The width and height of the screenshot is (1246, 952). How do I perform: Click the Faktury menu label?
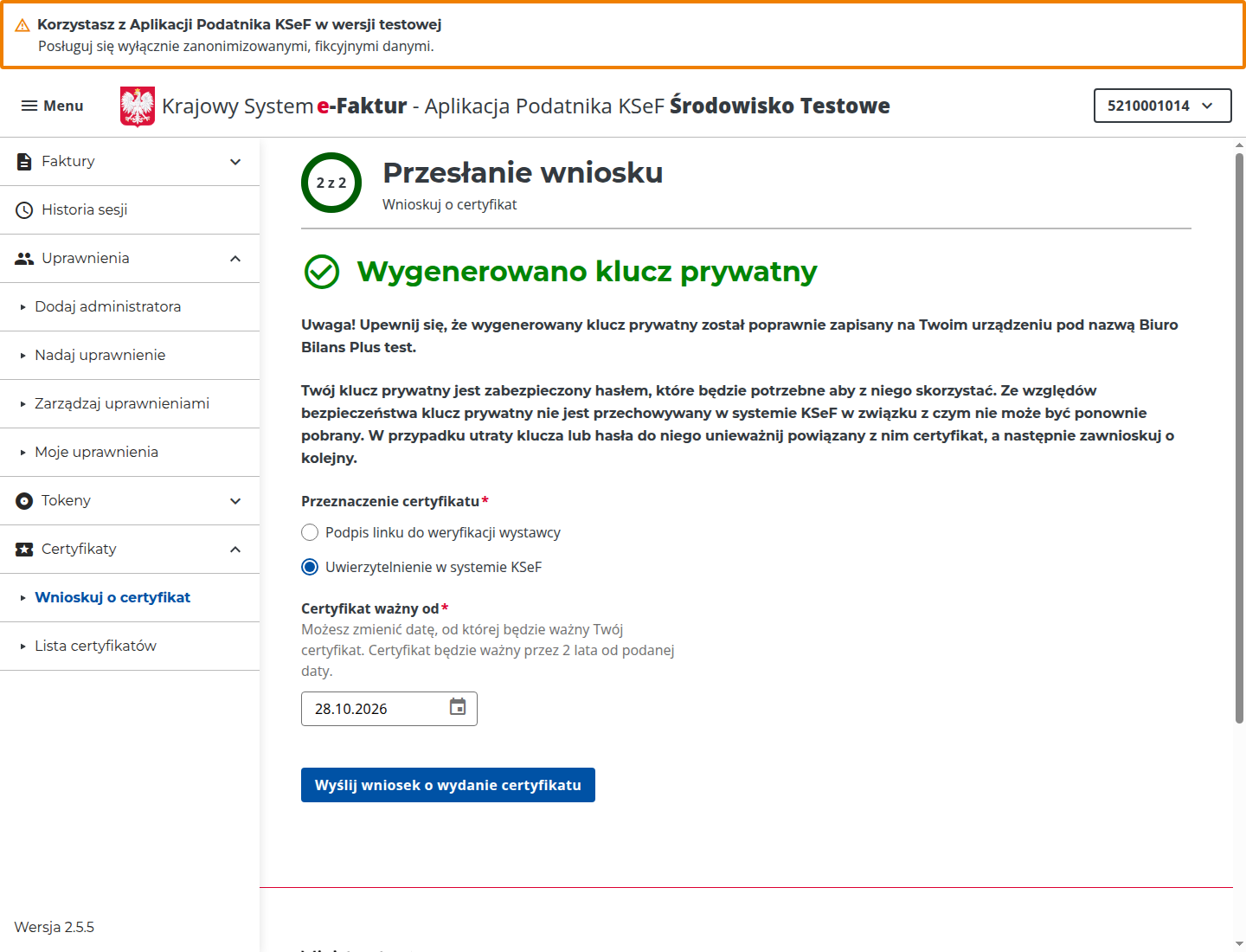click(x=68, y=162)
